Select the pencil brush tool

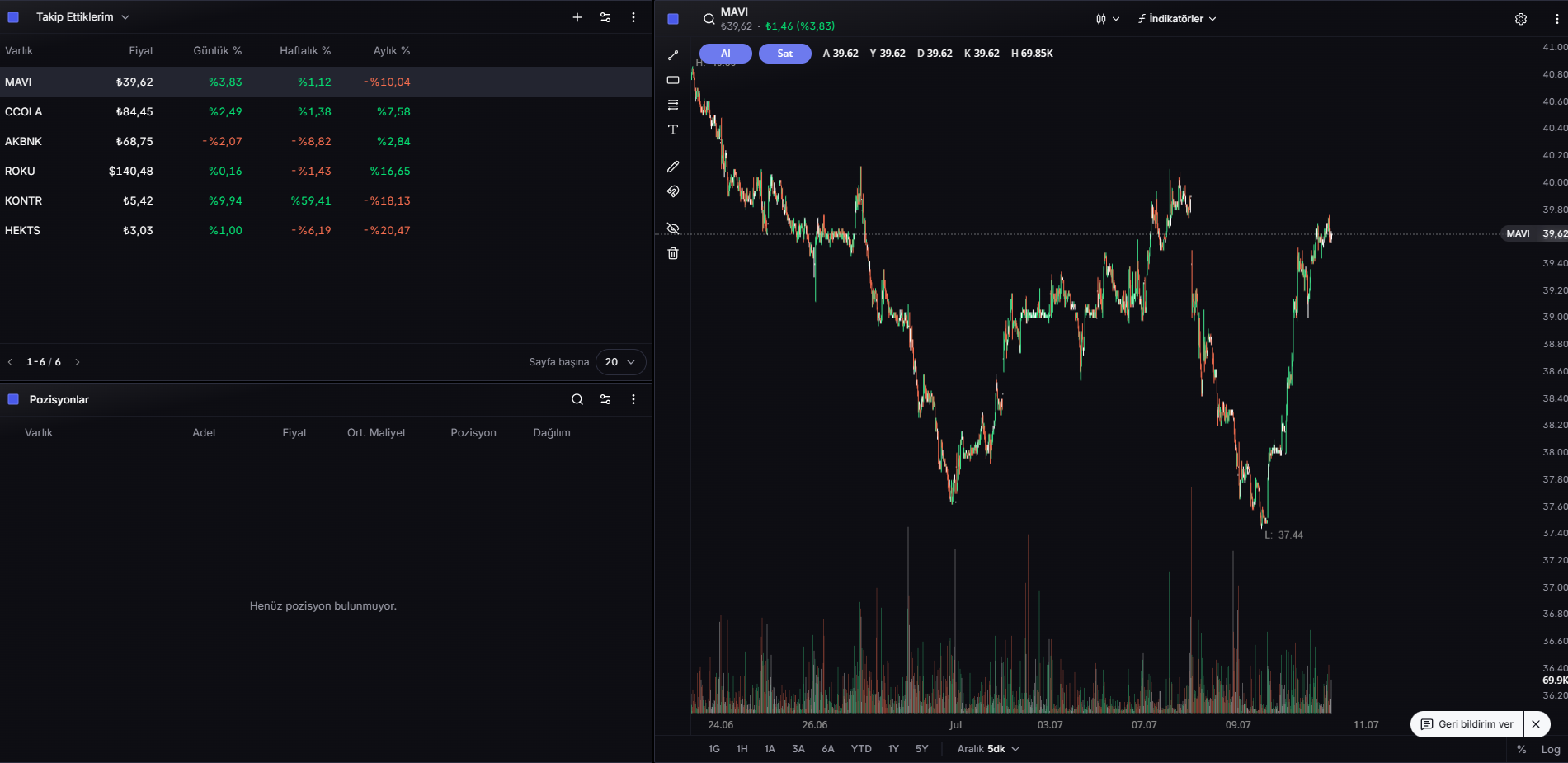pos(673,167)
